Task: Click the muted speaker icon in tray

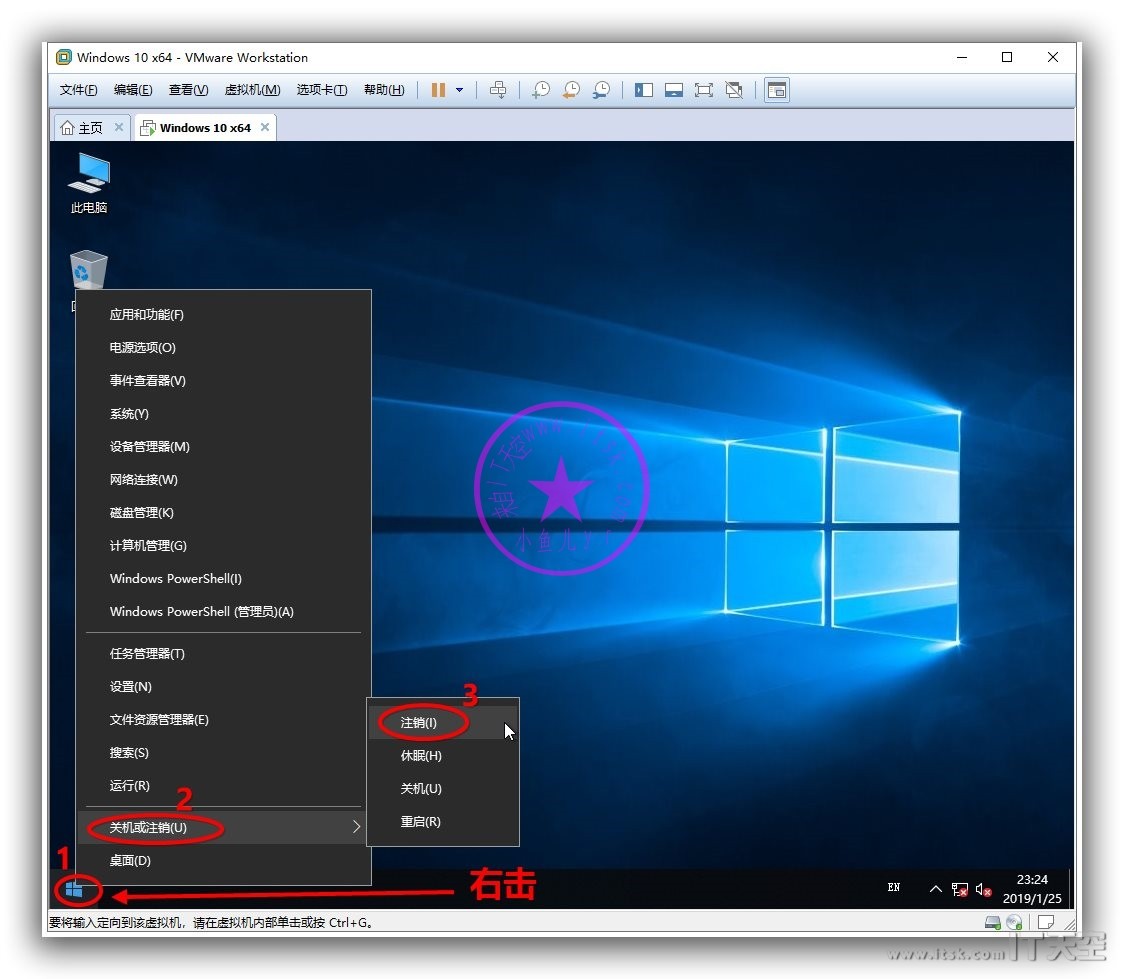Action: [x=984, y=889]
